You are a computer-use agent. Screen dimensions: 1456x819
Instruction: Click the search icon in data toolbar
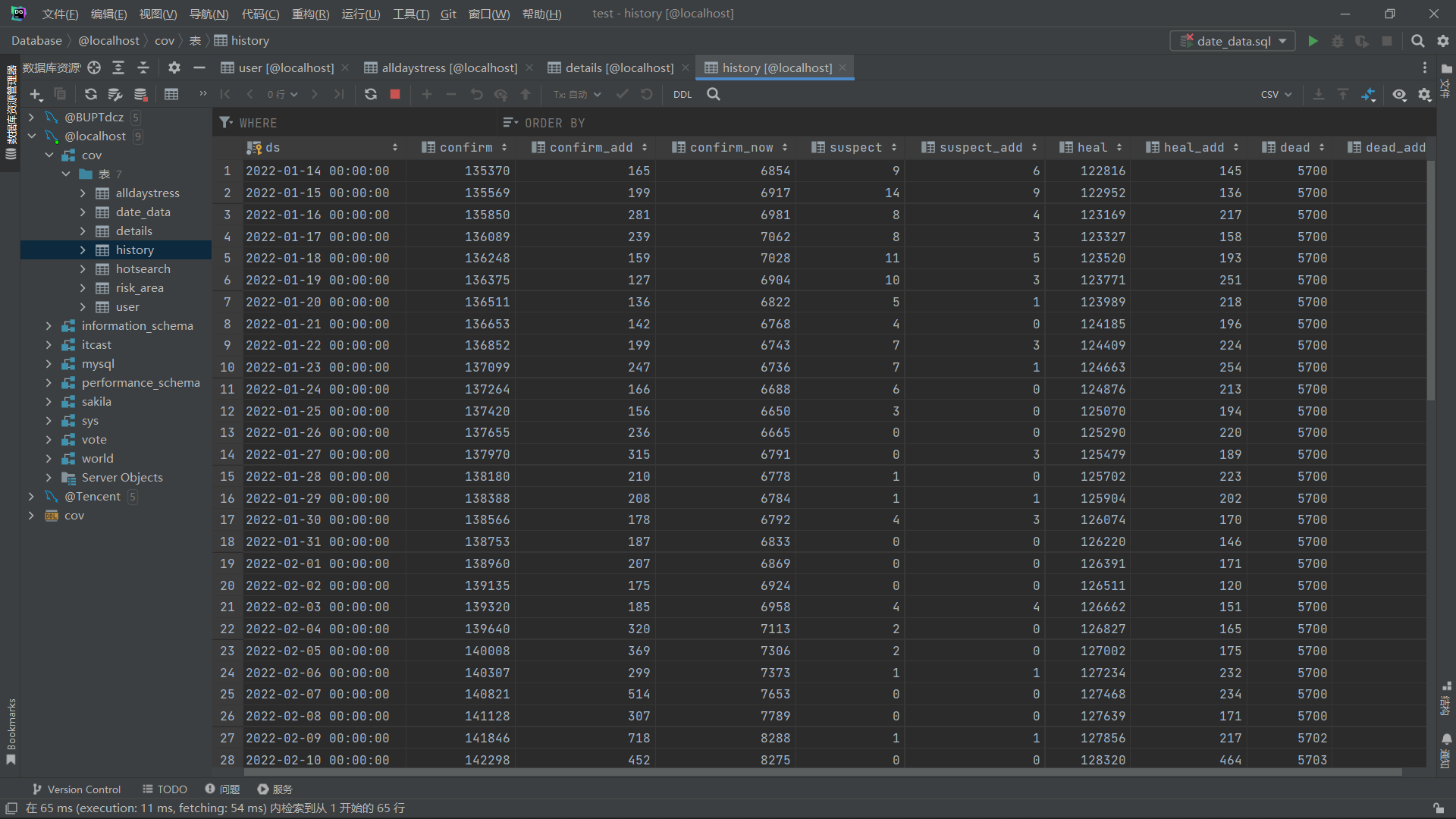pyautogui.click(x=714, y=94)
